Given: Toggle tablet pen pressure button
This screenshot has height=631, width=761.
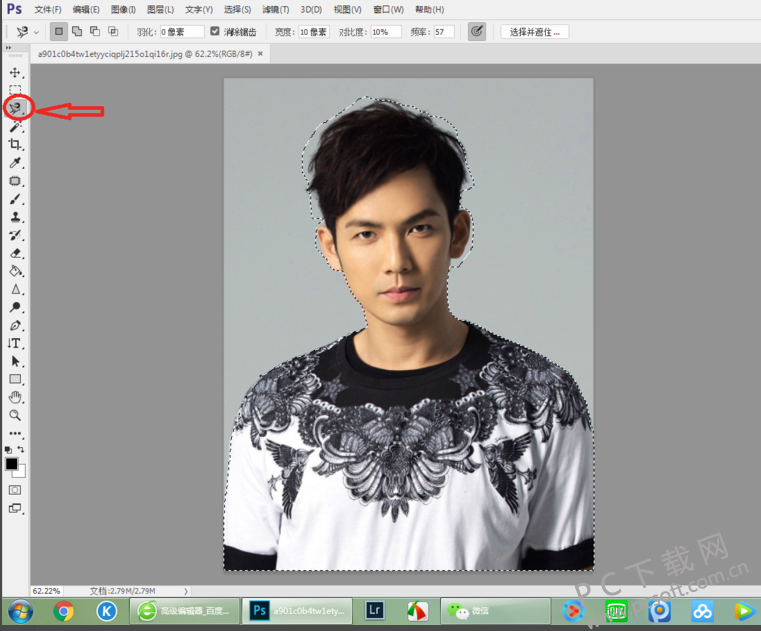Looking at the screenshot, I should click(477, 31).
